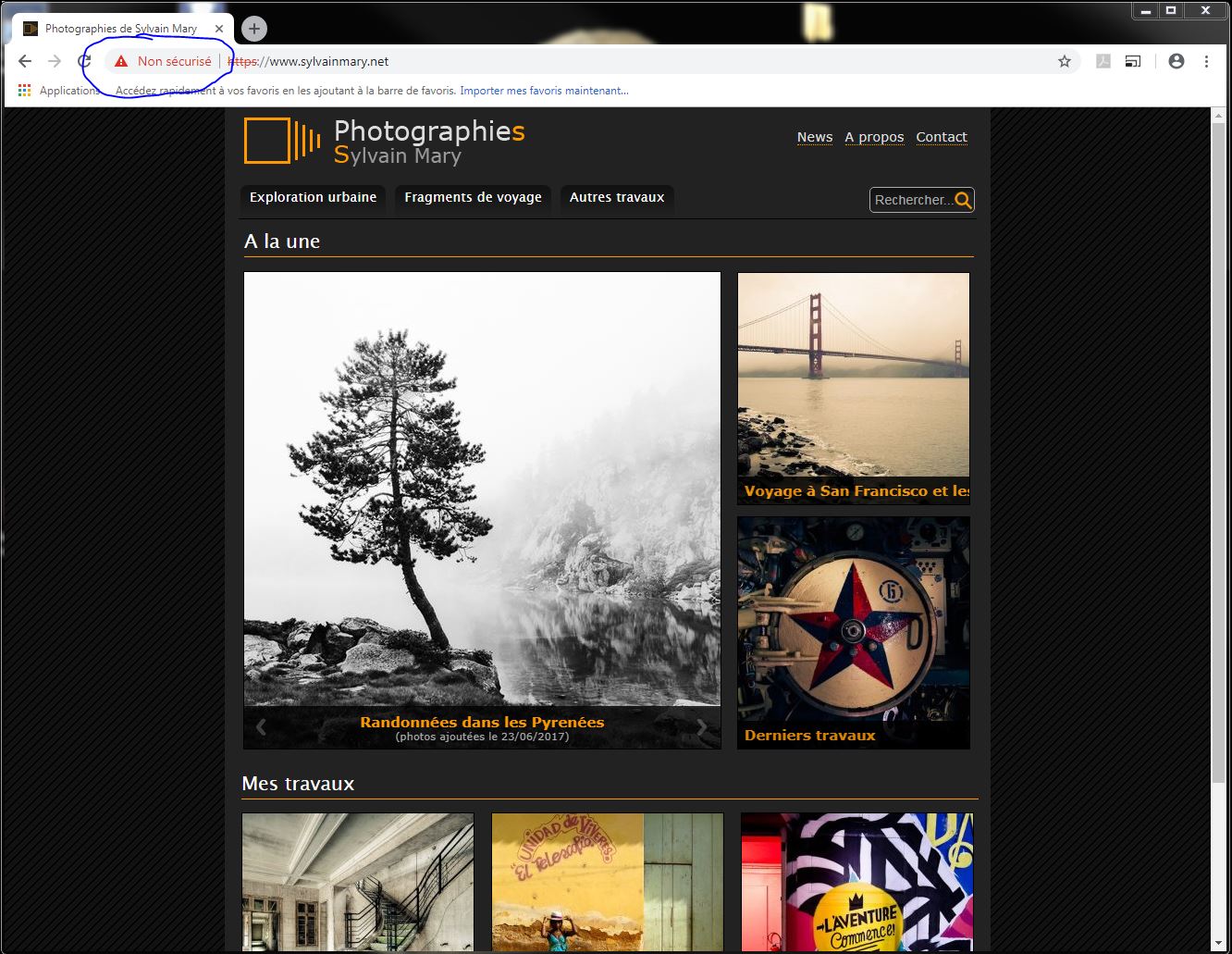
Task: Open the Chrome three-dot menu
Action: (1206, 61)
